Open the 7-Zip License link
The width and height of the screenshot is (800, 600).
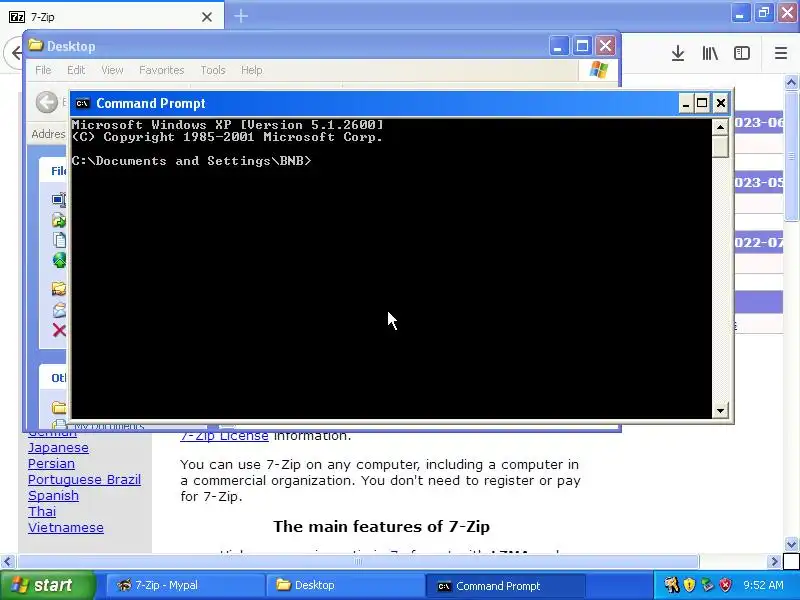(x=224, y=436)
